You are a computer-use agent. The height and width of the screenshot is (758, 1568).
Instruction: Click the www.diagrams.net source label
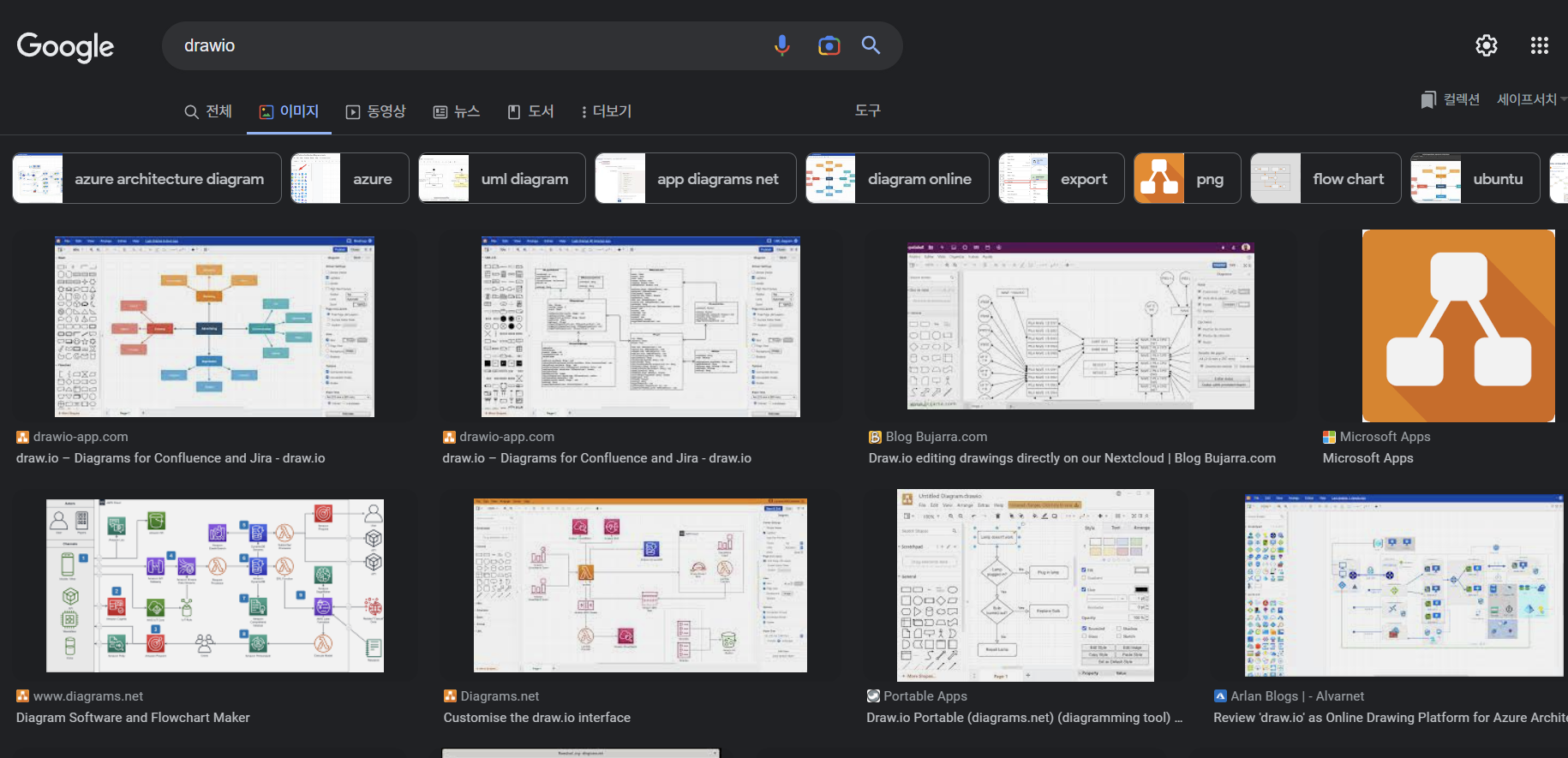(x=88, y=696)
